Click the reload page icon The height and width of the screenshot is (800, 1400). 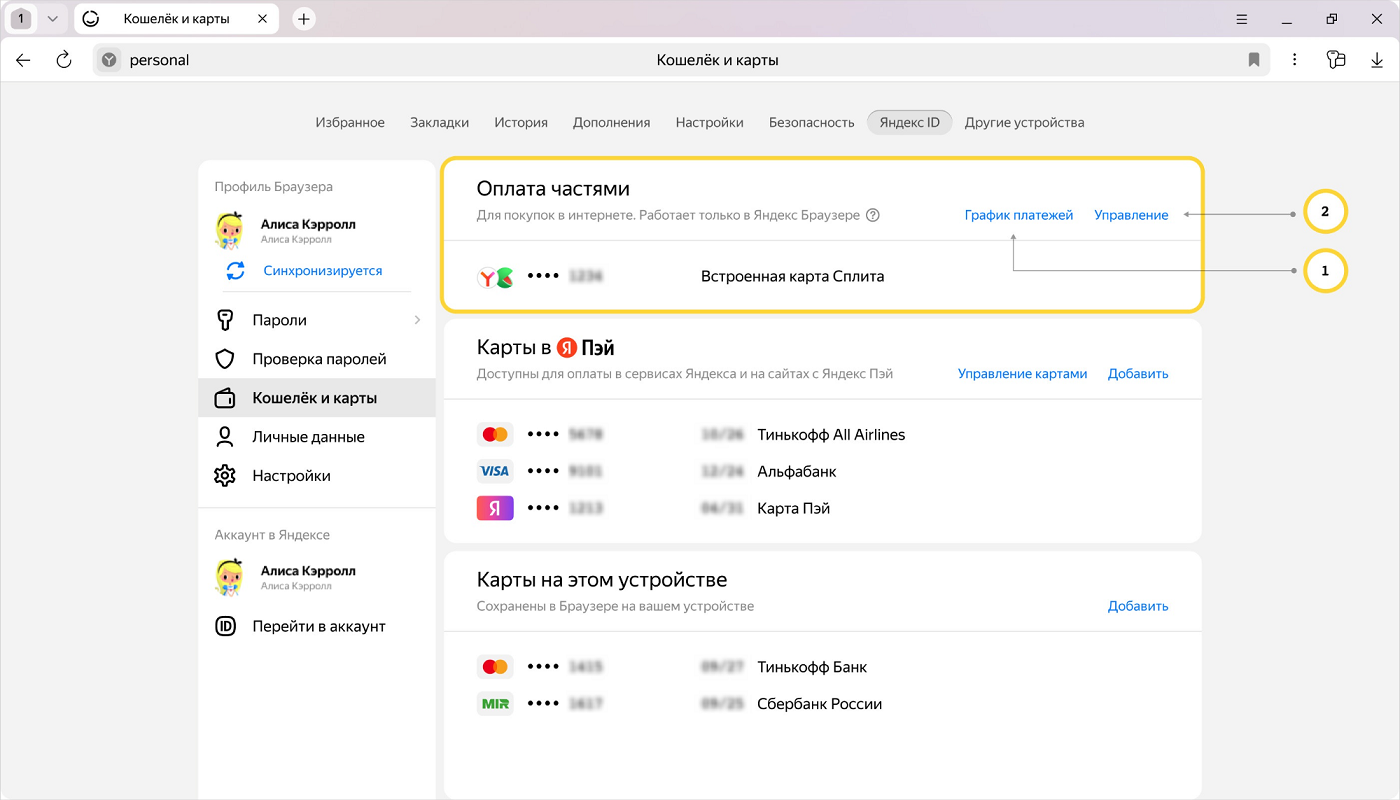coord(64,60)
